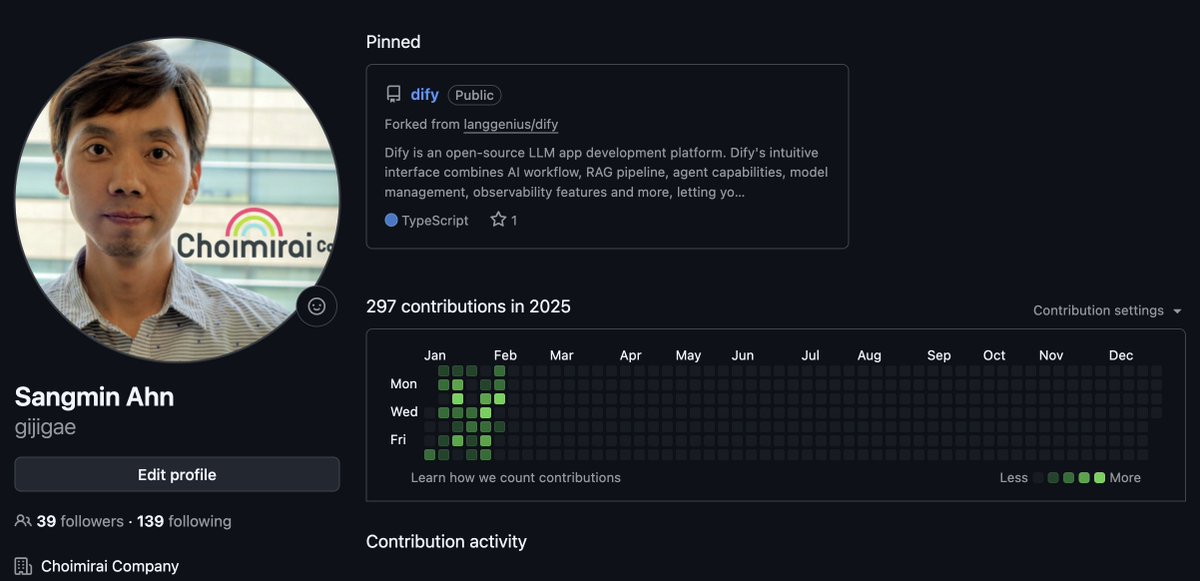1200x581 pixels.
Task: Click the set status smiley icon
Action: pos(317,306)
